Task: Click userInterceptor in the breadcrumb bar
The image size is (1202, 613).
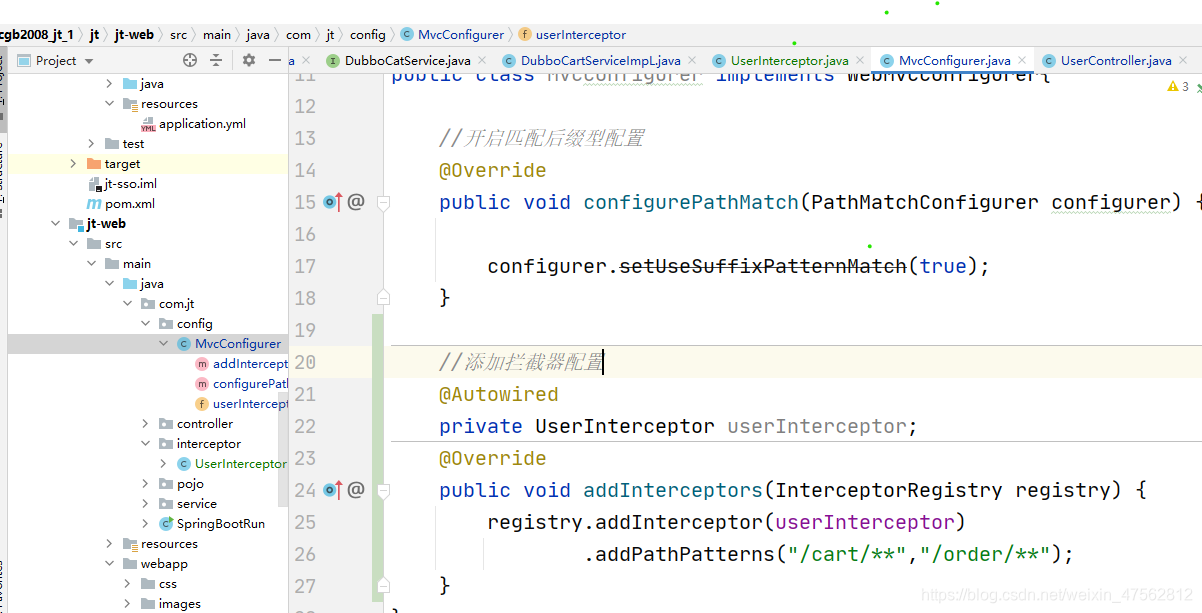Action: (x=572, y=34)
